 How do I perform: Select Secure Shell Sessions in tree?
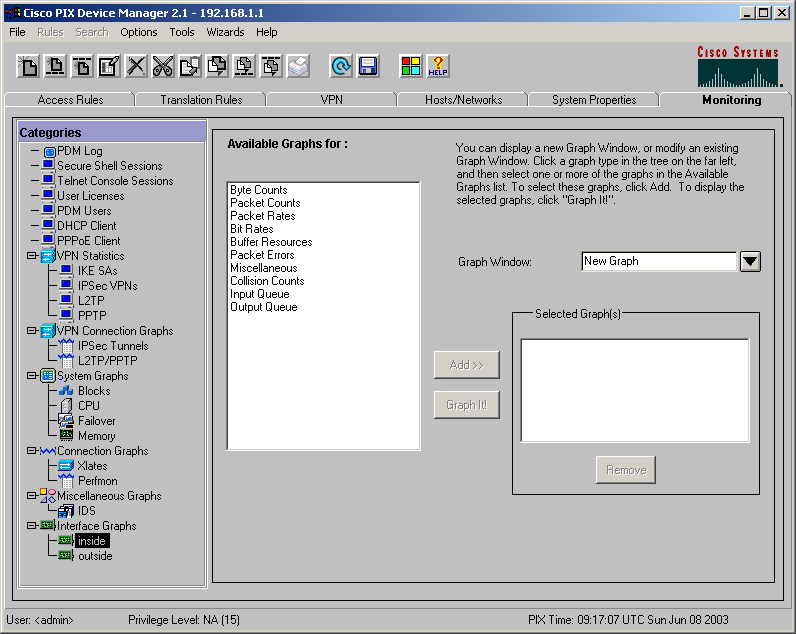[x=110, y=166]
